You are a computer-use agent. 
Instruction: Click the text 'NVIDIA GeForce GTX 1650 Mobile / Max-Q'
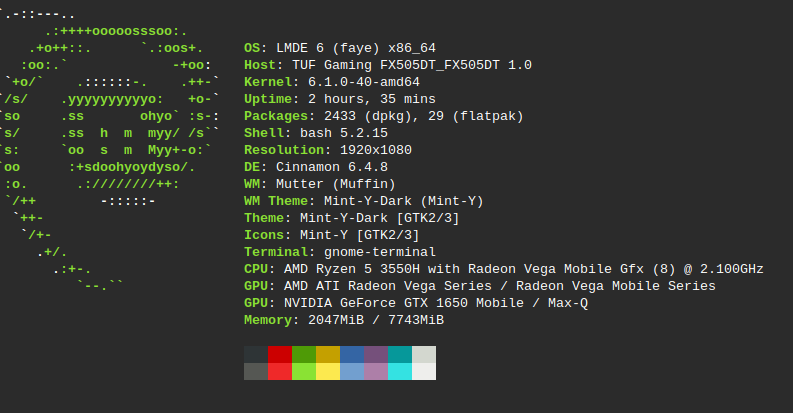[435, 303]
